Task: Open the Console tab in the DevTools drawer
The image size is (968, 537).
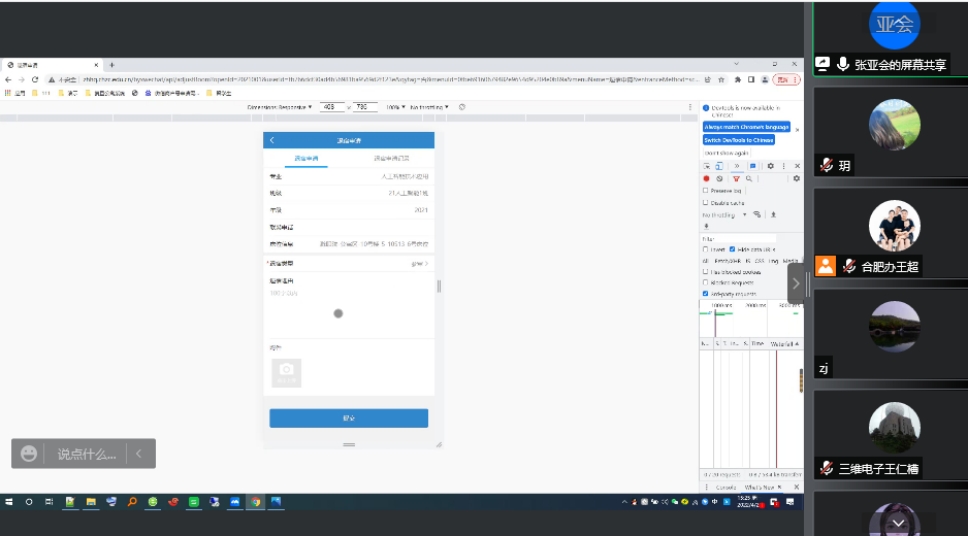Action: (x=725, y=487)
